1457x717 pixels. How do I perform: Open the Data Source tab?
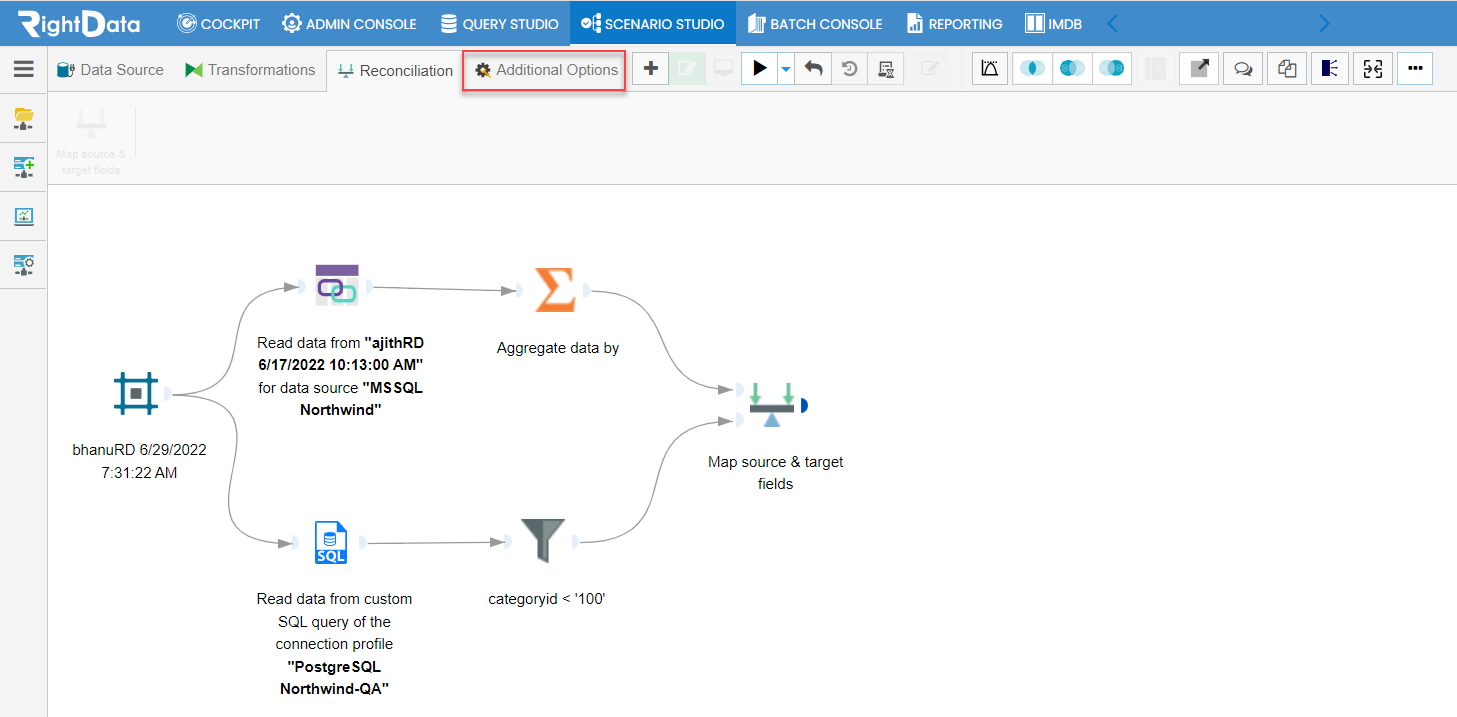click(x=110, y=70)
